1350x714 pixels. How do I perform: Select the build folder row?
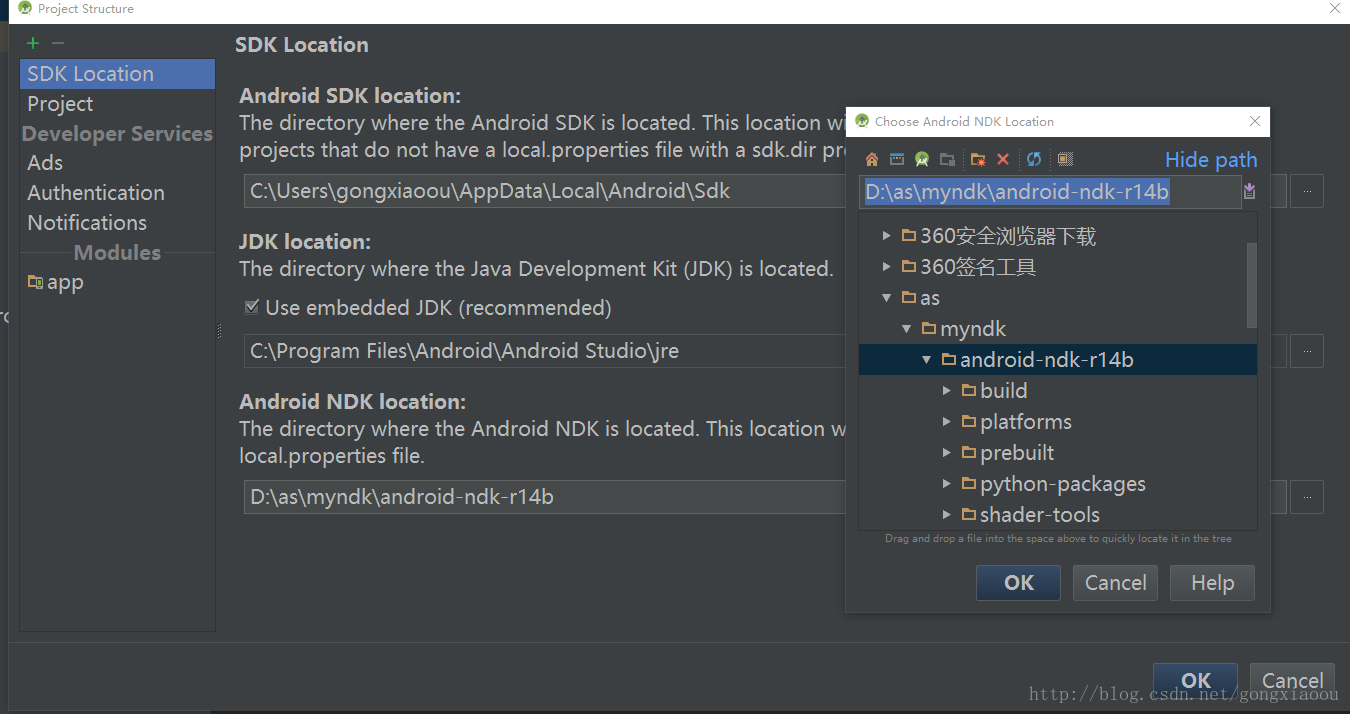[x=1057, y=391]
